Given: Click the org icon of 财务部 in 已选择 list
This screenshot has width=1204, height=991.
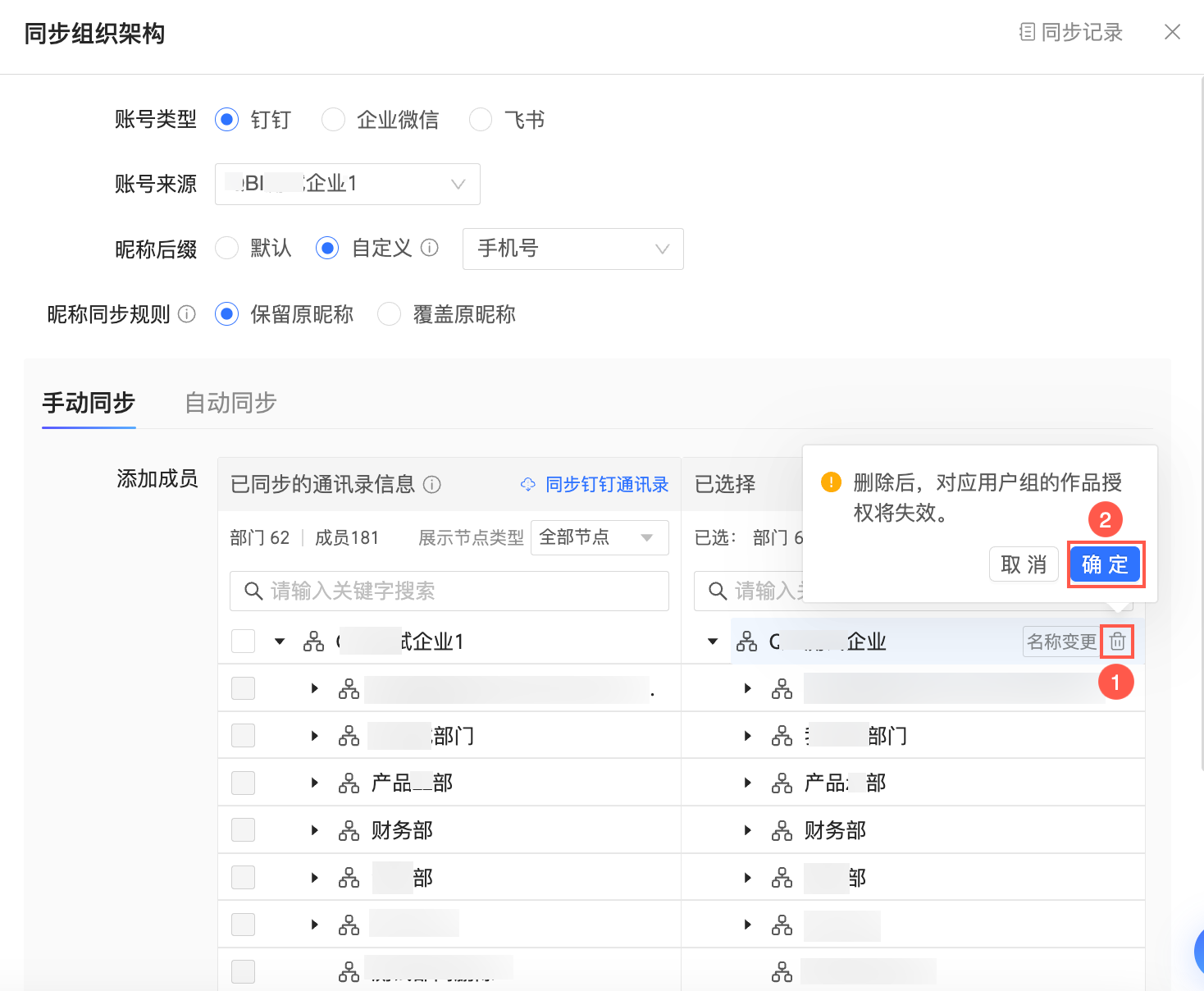Looking at the screenshot, I should click(x=782, y=831).
